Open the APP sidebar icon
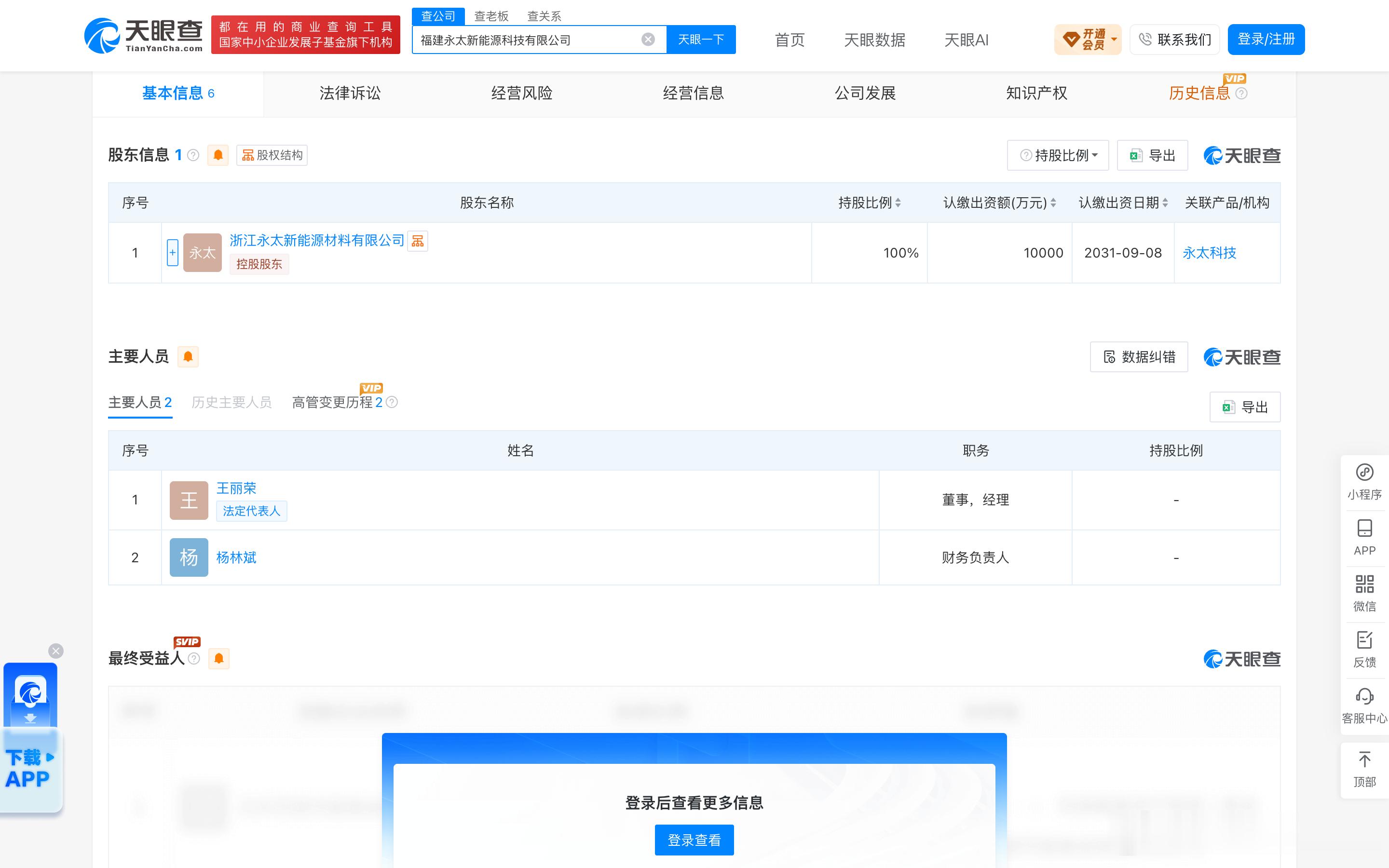 click(1364, 538)
